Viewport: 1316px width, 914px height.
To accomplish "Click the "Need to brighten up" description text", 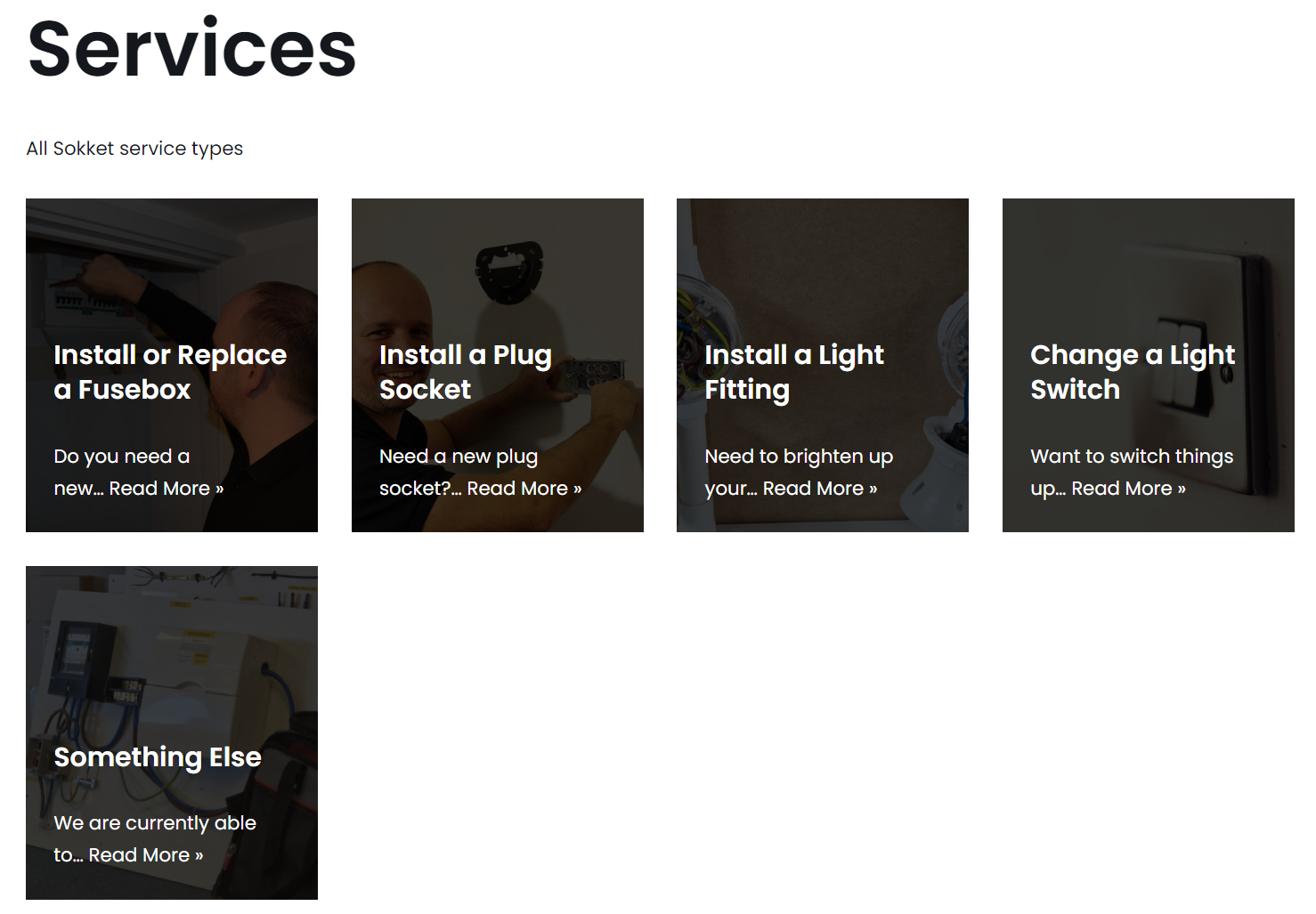I will [799, 457].
